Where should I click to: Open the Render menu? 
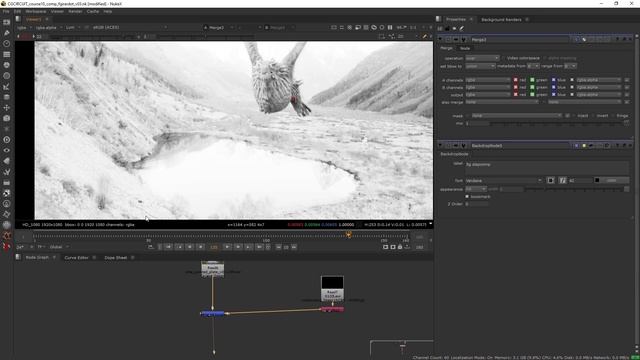tap(75, 11)
